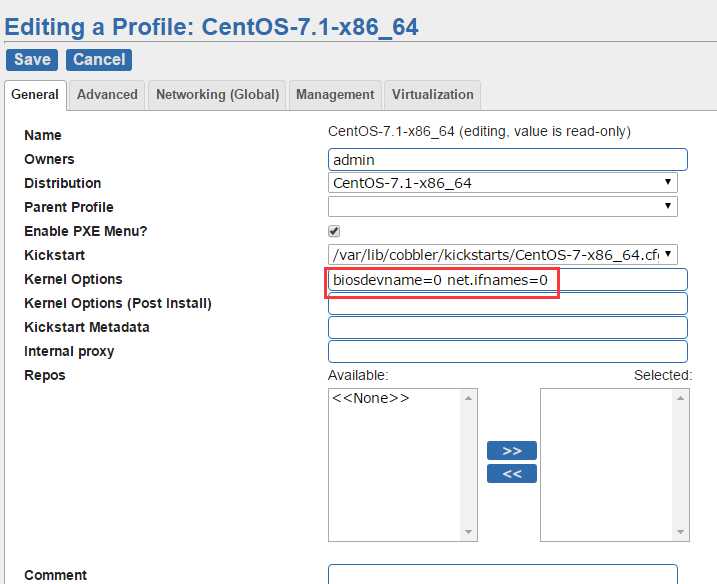The height and width of the screenshot is (584, 717).
Task: Open the Advanced tab
Action: (x=107, y=95)
